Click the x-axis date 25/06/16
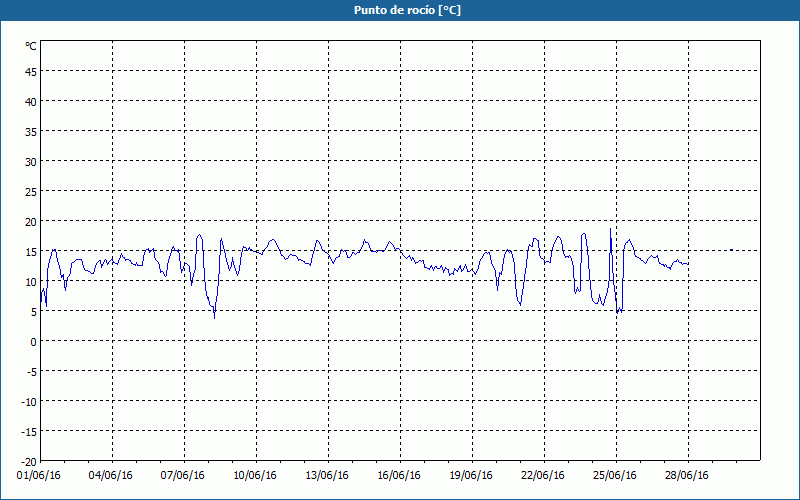 (615, 476)
